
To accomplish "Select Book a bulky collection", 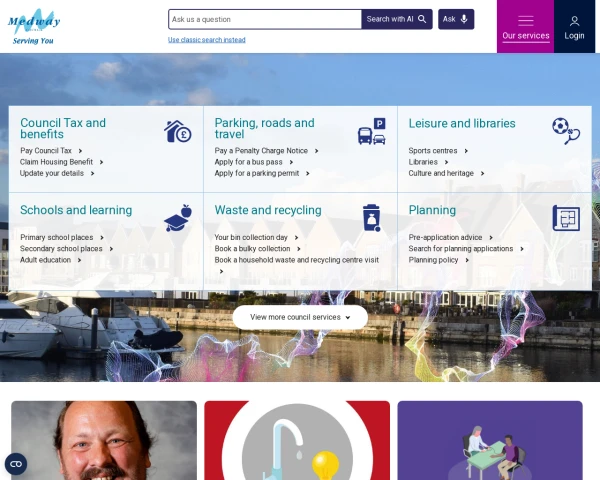I will click(x=253, y=249).
